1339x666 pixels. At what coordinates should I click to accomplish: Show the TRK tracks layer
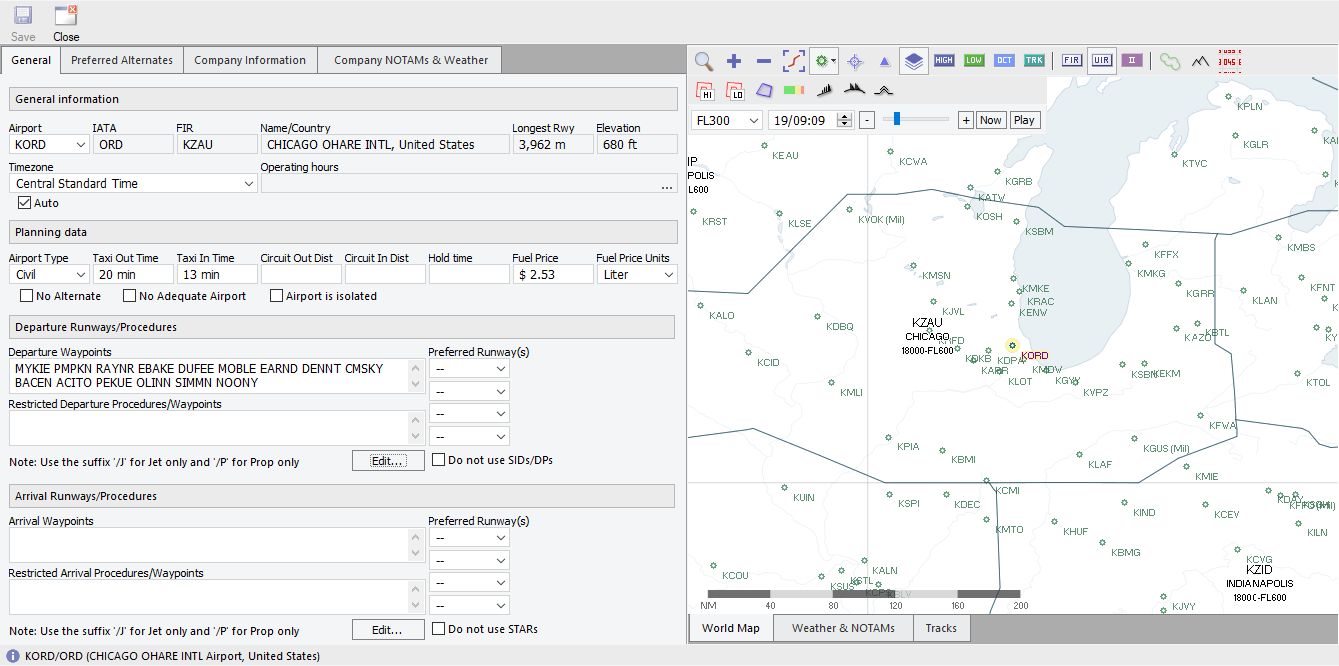click(x=1034, y=61)
